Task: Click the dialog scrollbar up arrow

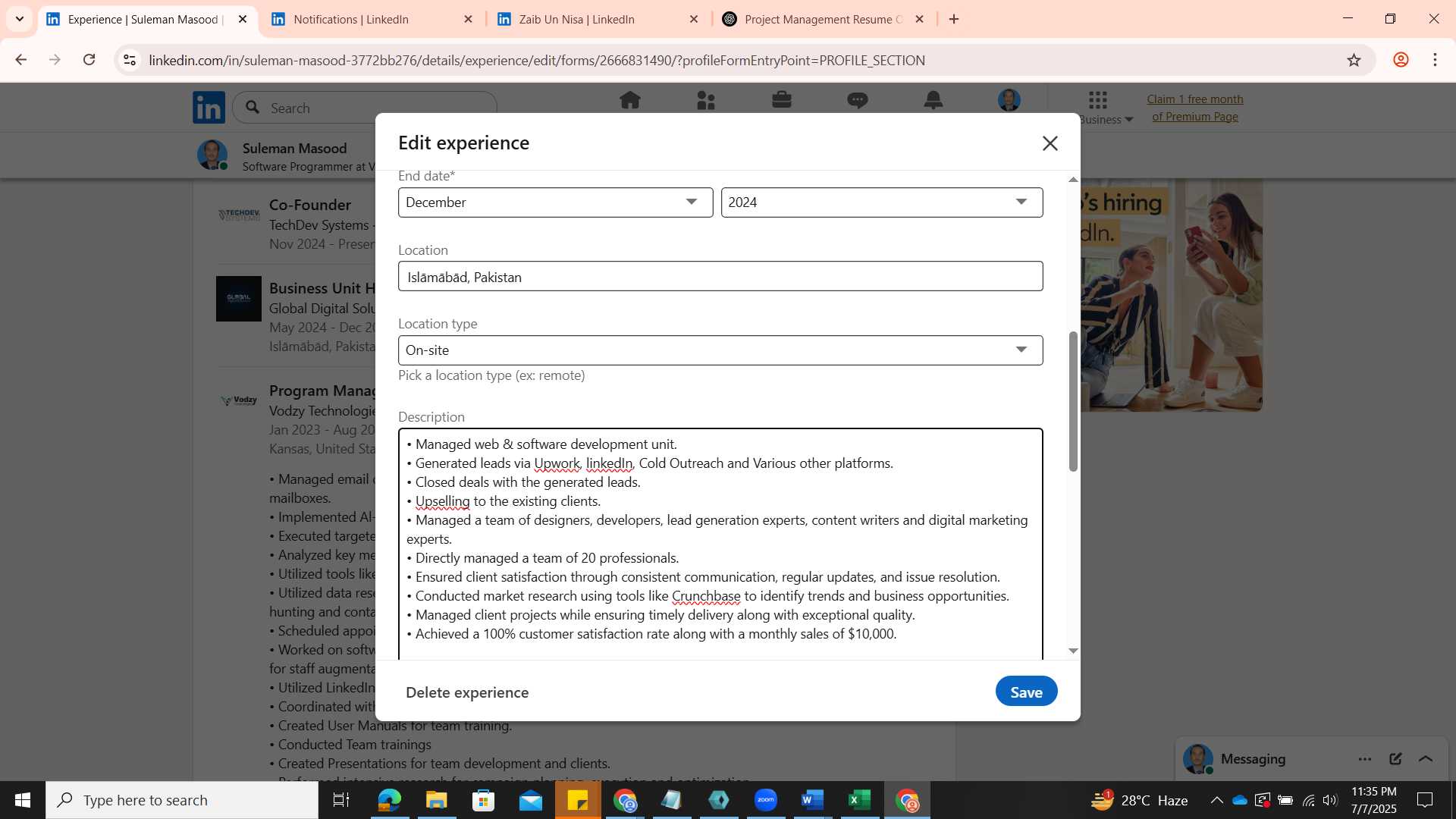Action: tap(1072, 180)
